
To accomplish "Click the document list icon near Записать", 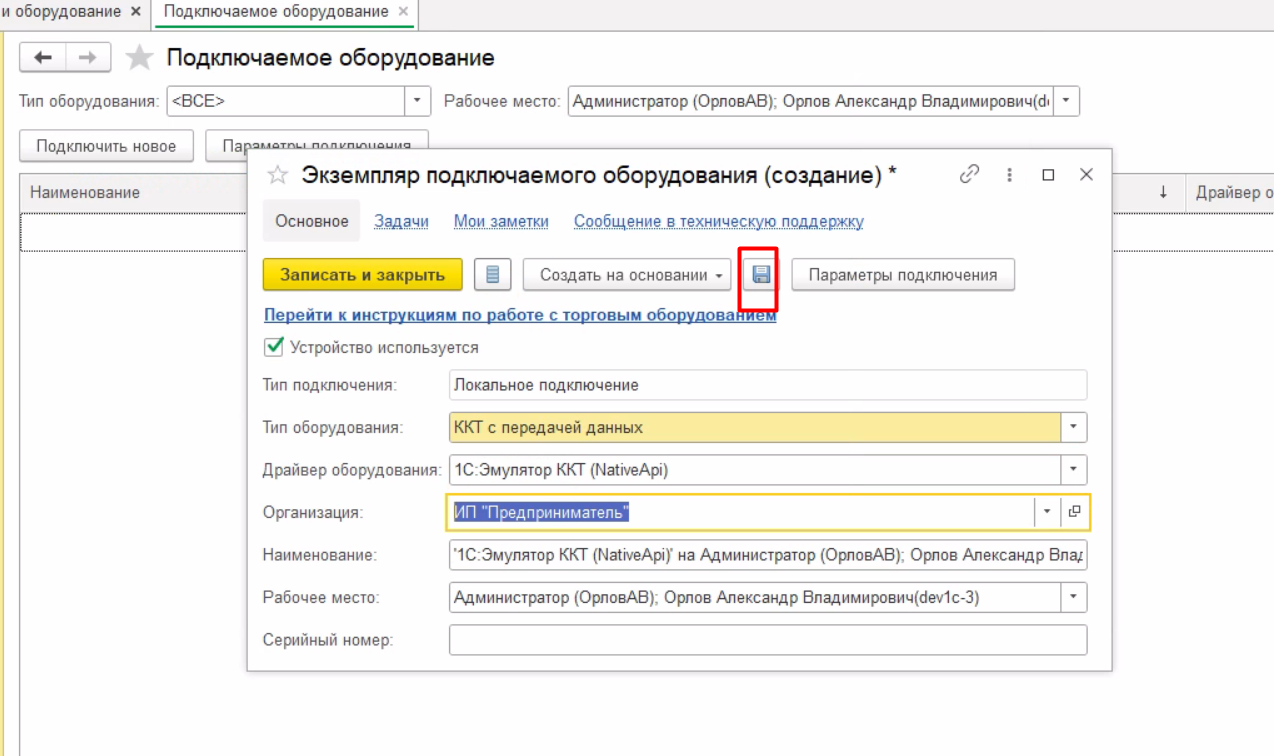I will [492, 275].
